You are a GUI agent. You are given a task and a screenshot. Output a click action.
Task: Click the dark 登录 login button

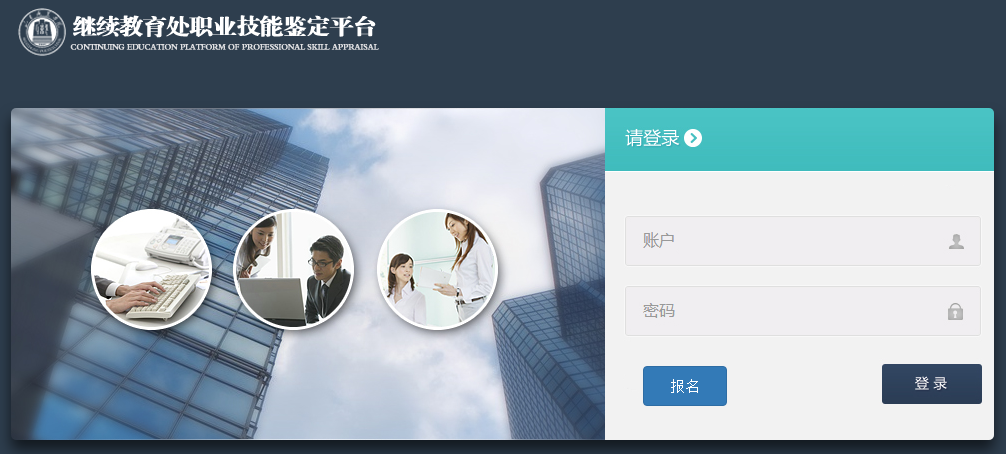click(932, 384)
